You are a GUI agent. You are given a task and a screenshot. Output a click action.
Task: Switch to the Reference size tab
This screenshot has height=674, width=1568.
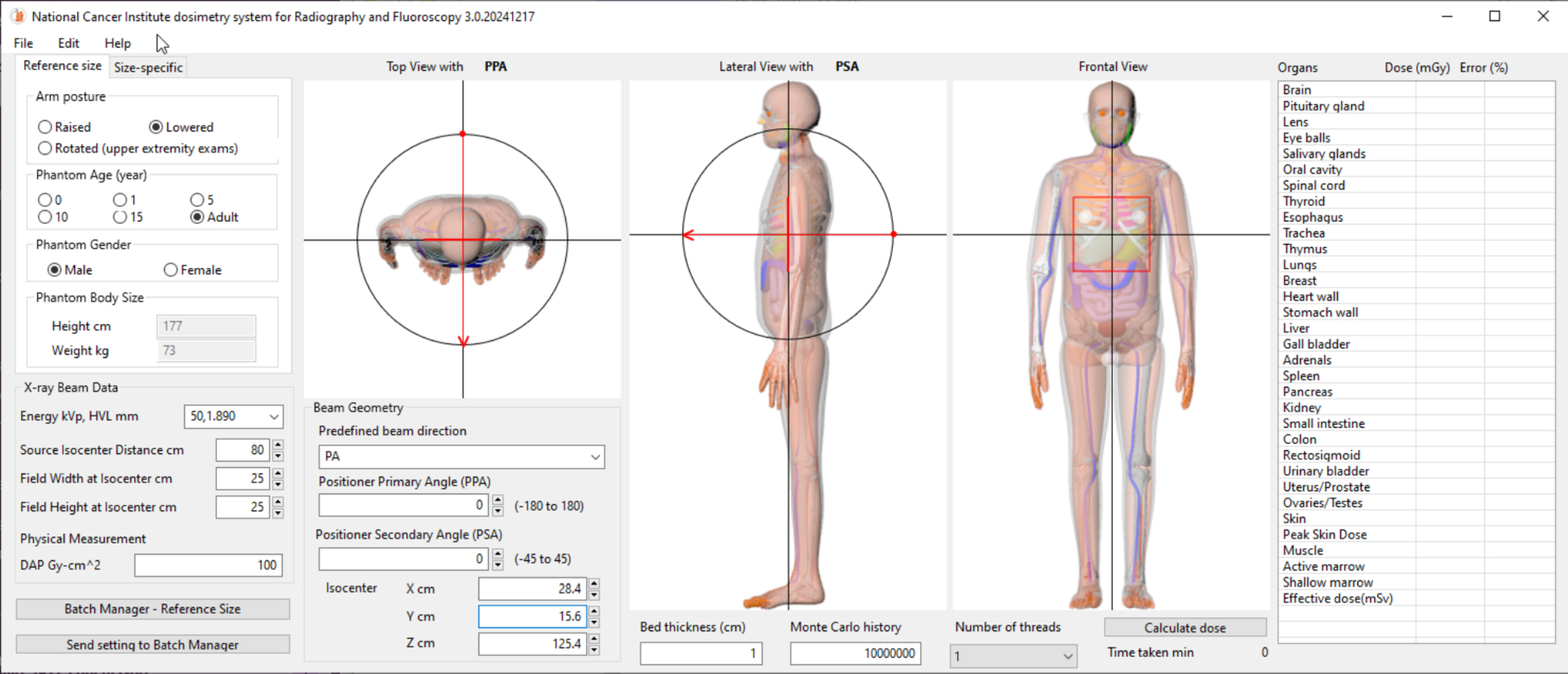click(62, 66)
